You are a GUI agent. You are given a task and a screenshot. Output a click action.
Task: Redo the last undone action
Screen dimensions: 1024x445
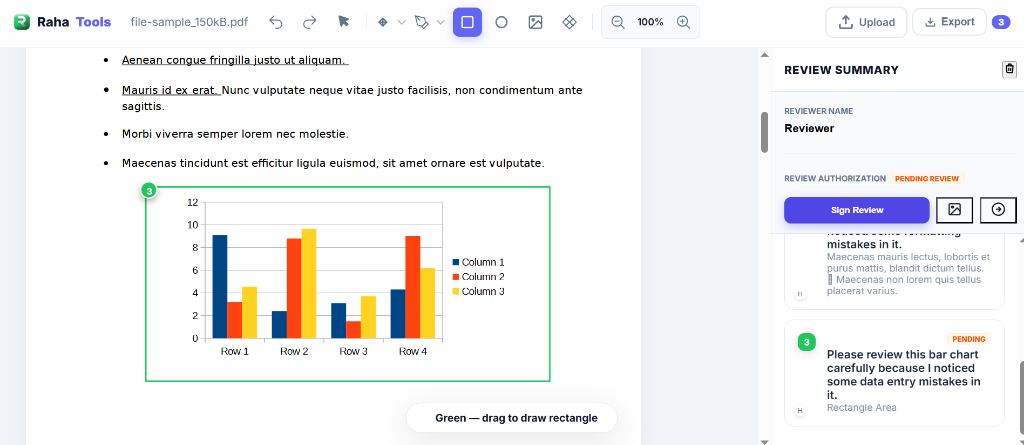[310, 22]
